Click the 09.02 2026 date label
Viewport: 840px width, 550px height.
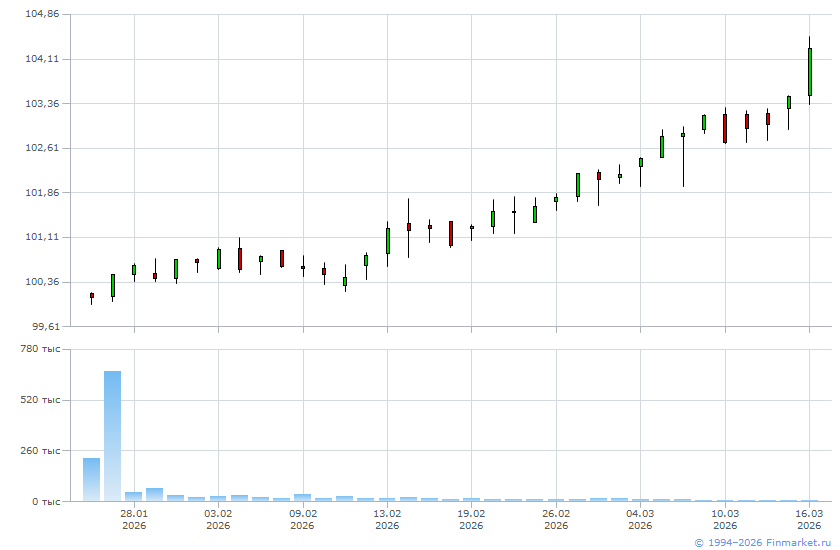tap(303, 519)
